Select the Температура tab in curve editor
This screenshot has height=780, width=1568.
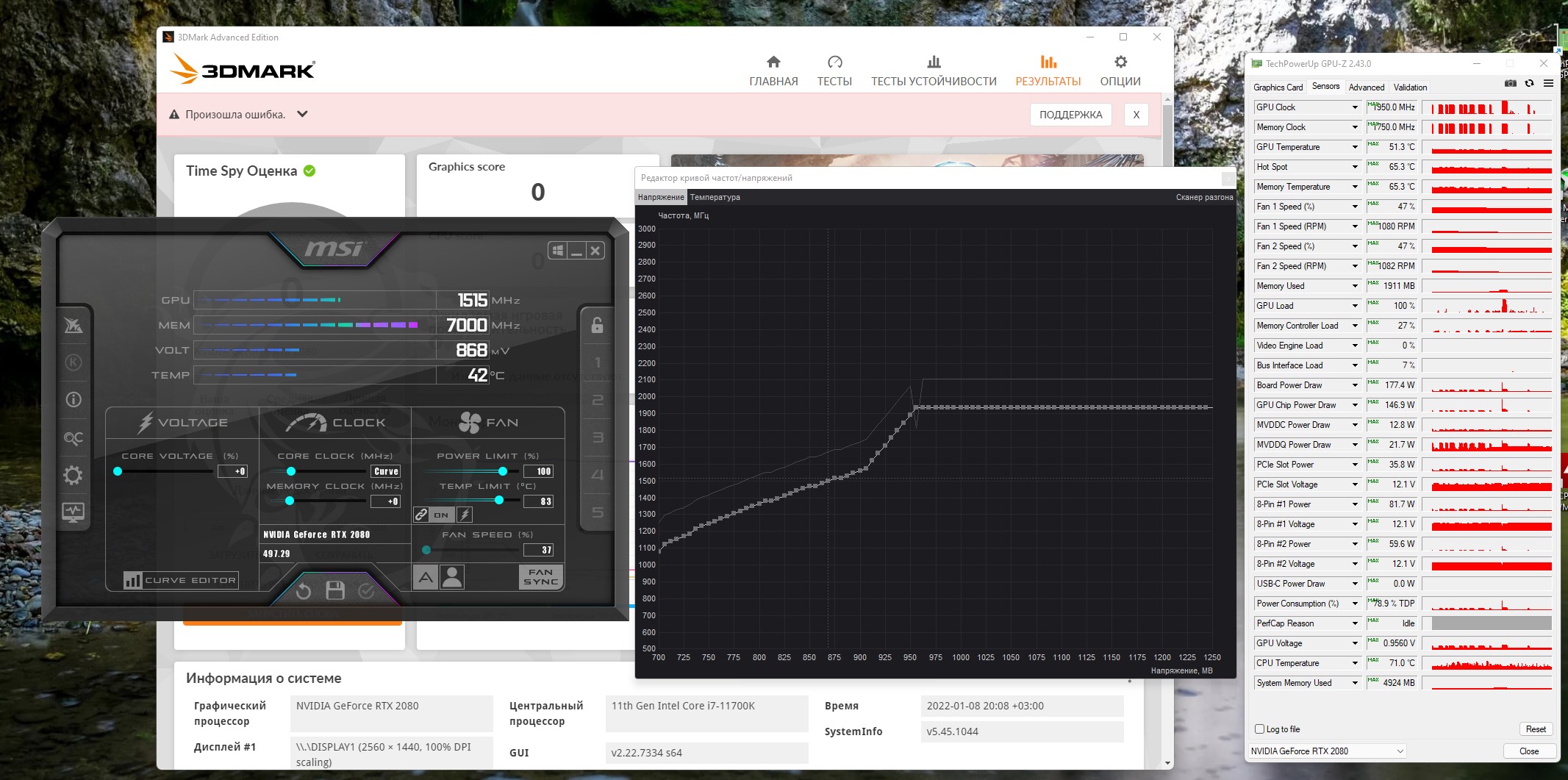click(x=715, y=197)
